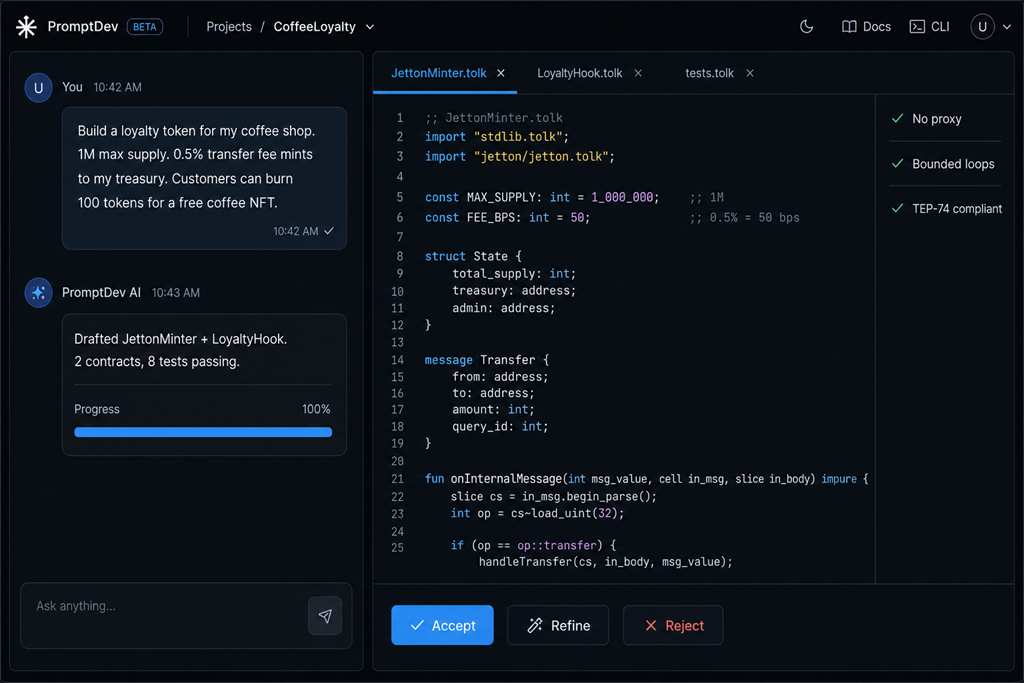
Task: Click the progress bar
Action: coord(203,432)
